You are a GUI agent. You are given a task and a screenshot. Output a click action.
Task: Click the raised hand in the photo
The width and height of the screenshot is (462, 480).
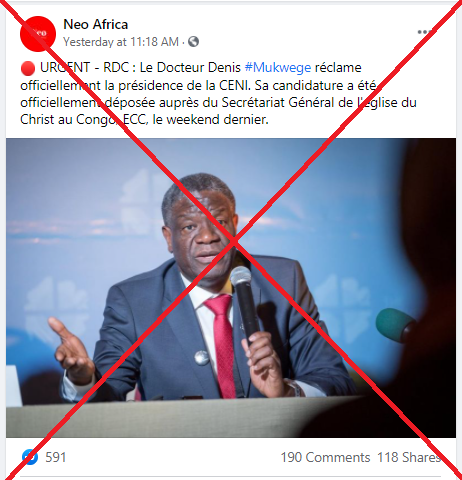69,353
